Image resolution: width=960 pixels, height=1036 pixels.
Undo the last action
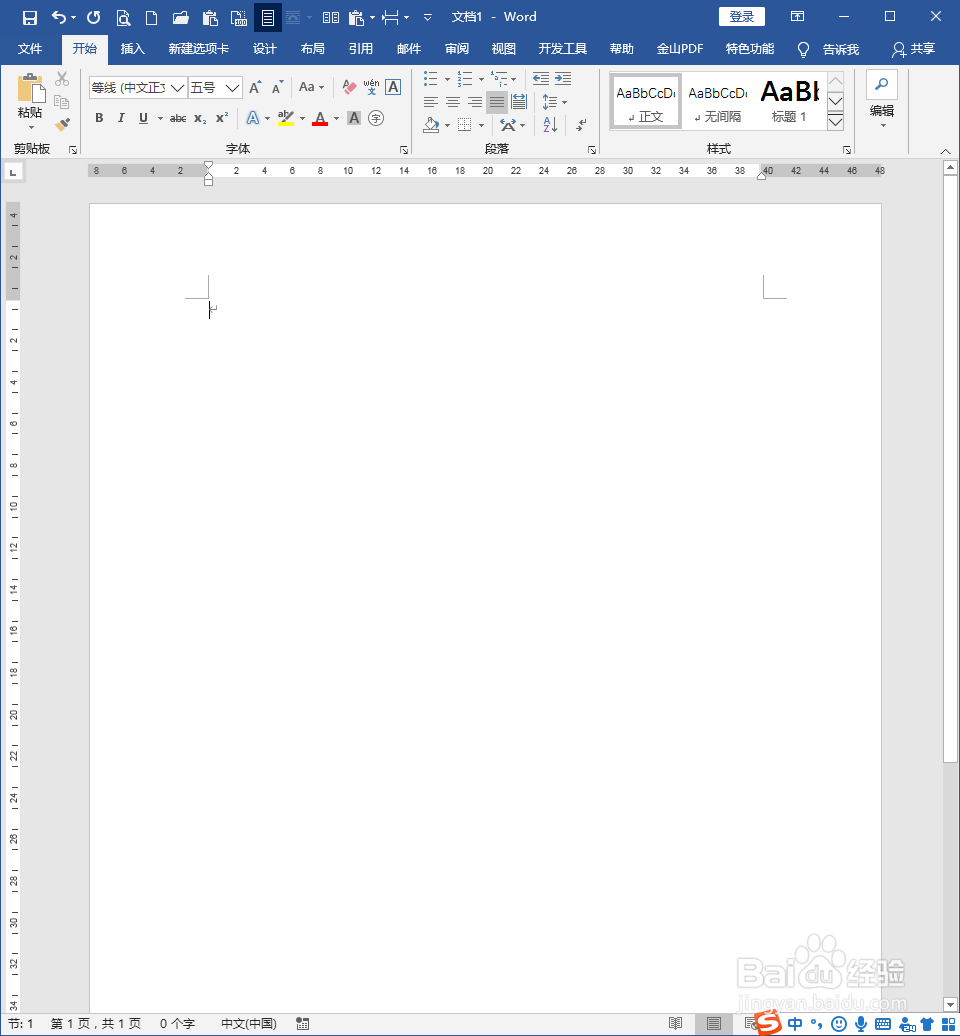pos(59,17)
